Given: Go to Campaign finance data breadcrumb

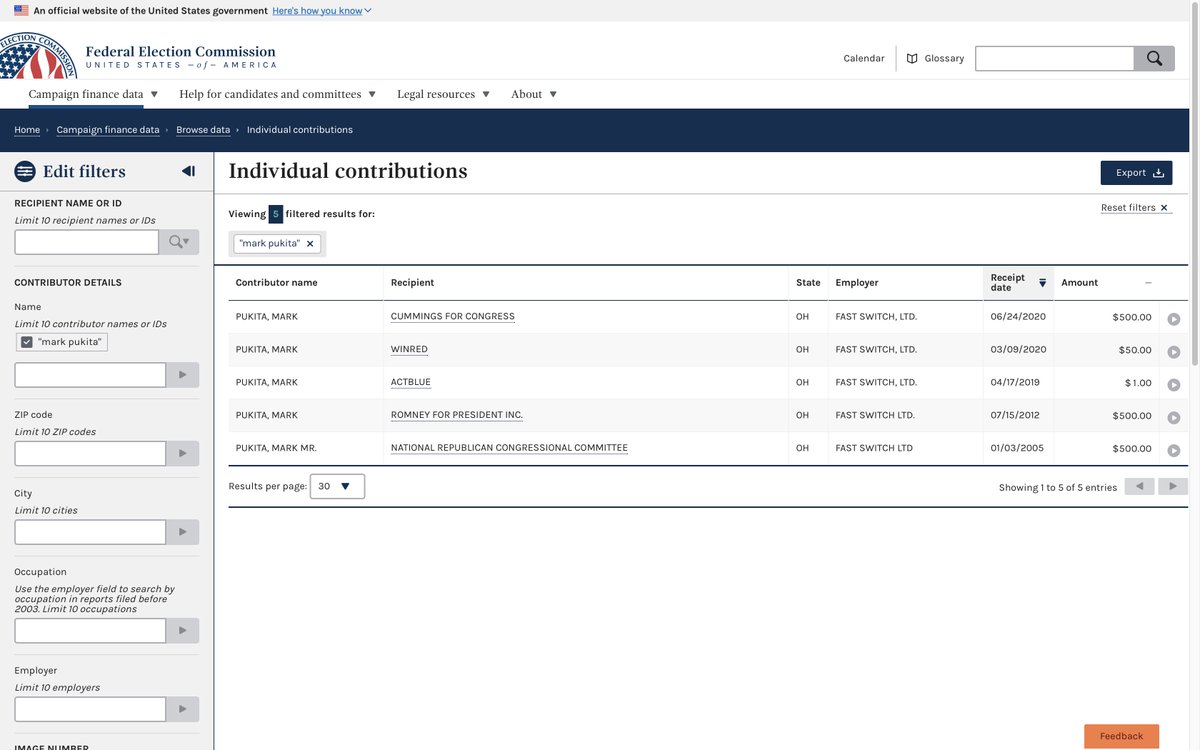Looking at the screenshot, I should tap(108, 130).
